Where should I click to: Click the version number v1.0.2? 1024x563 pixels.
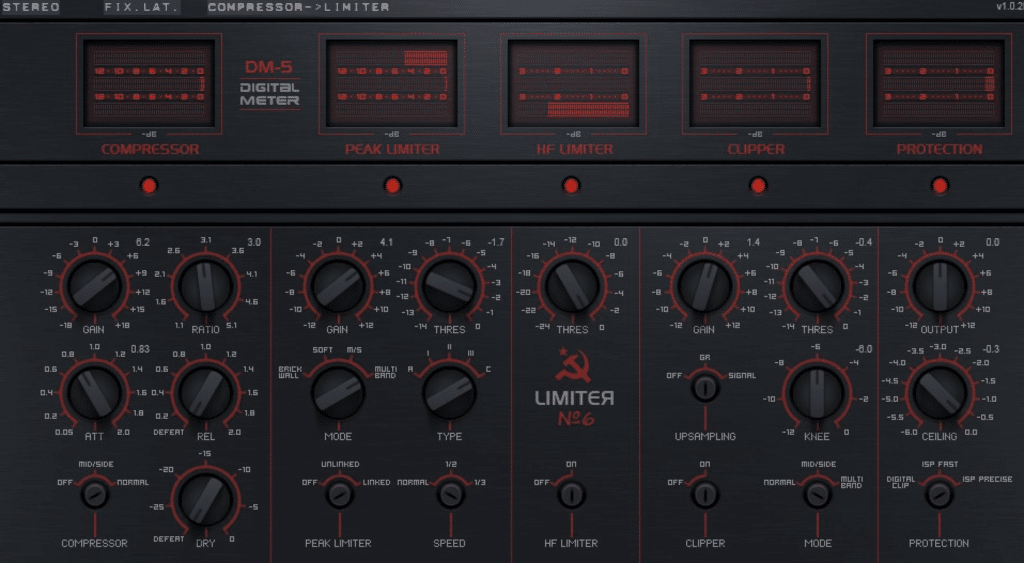tap(1009, 7)
